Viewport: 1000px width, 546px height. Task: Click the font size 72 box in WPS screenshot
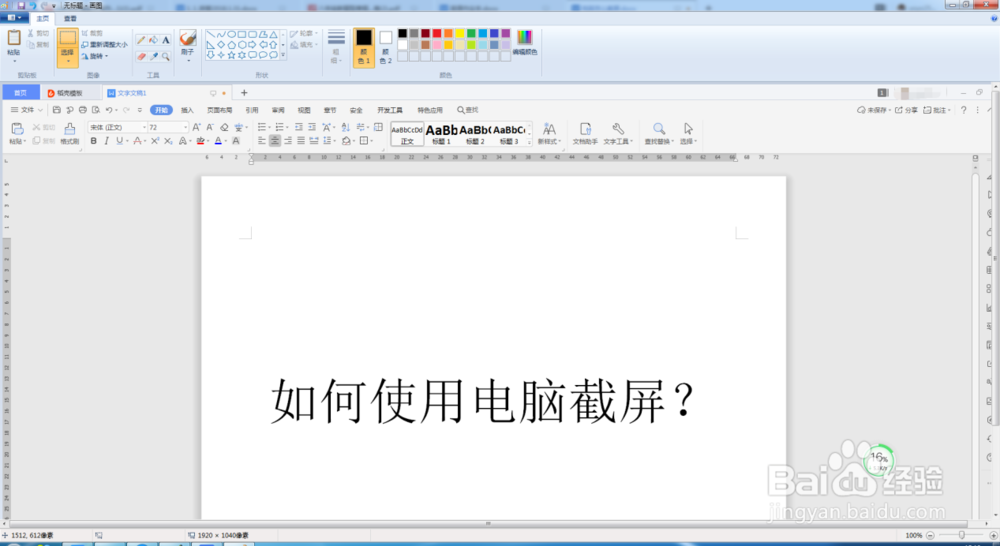[168, 127]
